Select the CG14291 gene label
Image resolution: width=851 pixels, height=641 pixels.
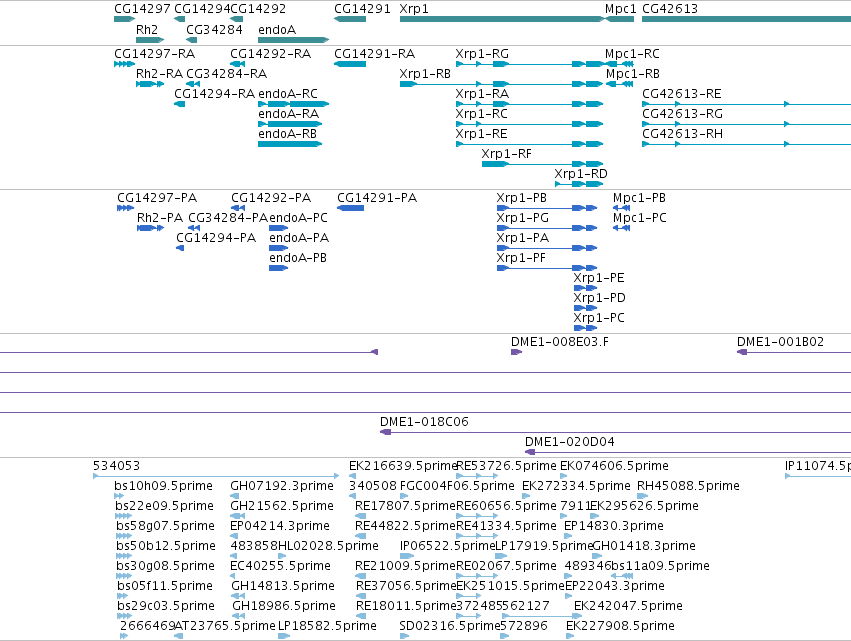point(362,9)
